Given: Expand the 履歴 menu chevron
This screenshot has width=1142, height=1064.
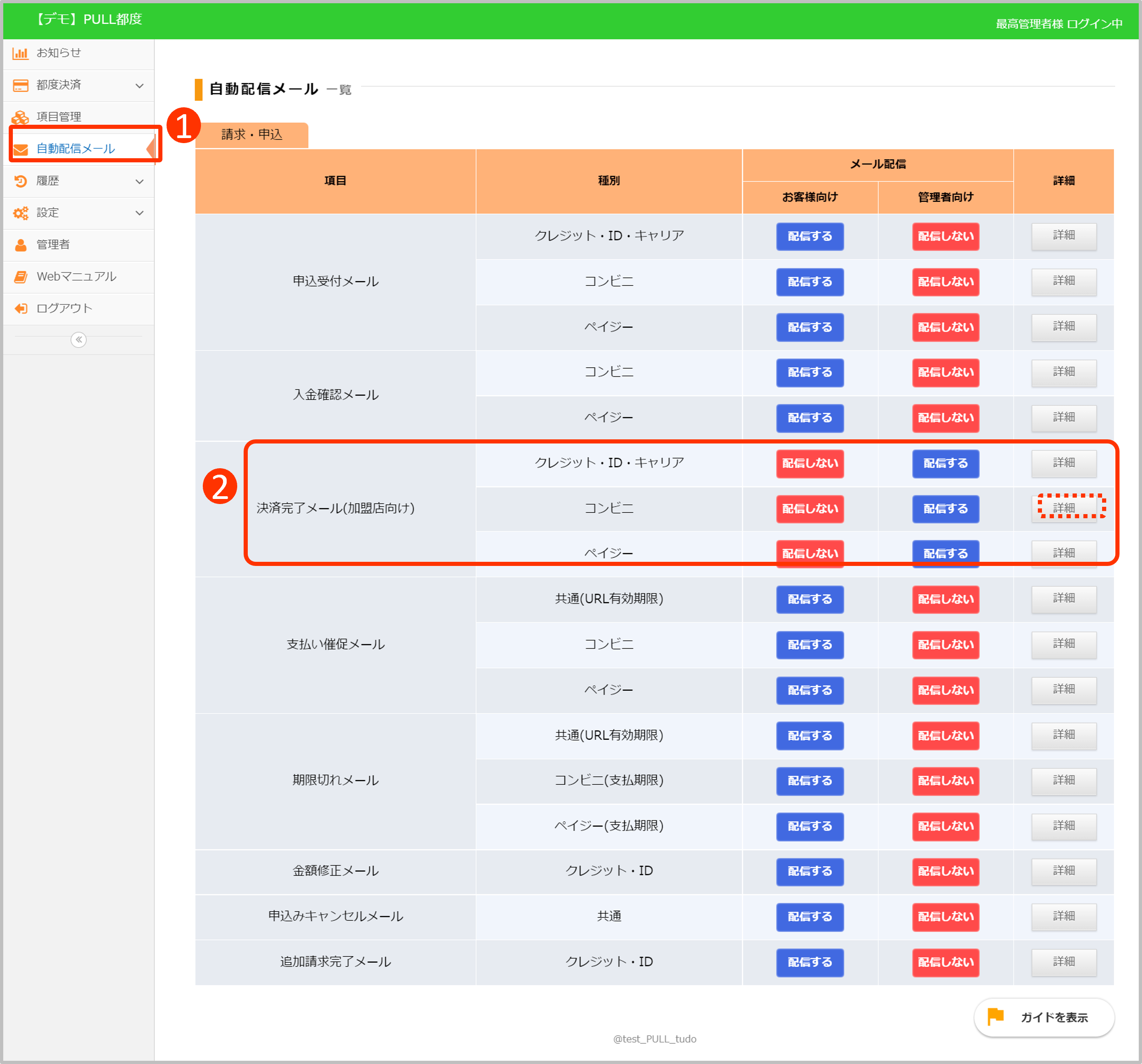Looking at the screenshot, I should click(x=139, y=182).
